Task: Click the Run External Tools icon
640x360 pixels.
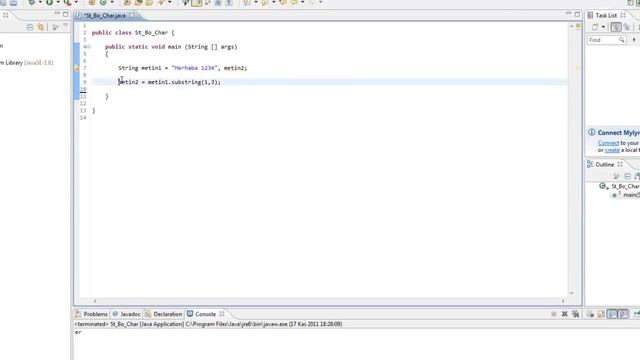Action: 68,2
